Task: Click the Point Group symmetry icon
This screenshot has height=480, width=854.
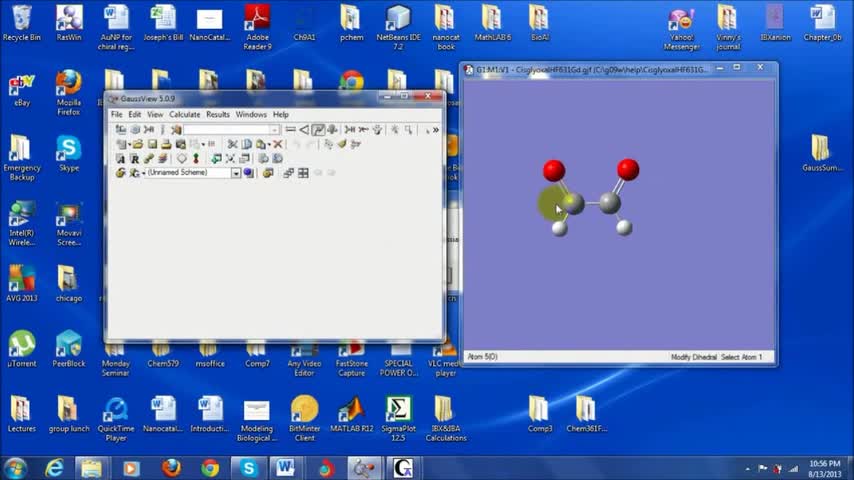Action: click(x=182, y=159)
